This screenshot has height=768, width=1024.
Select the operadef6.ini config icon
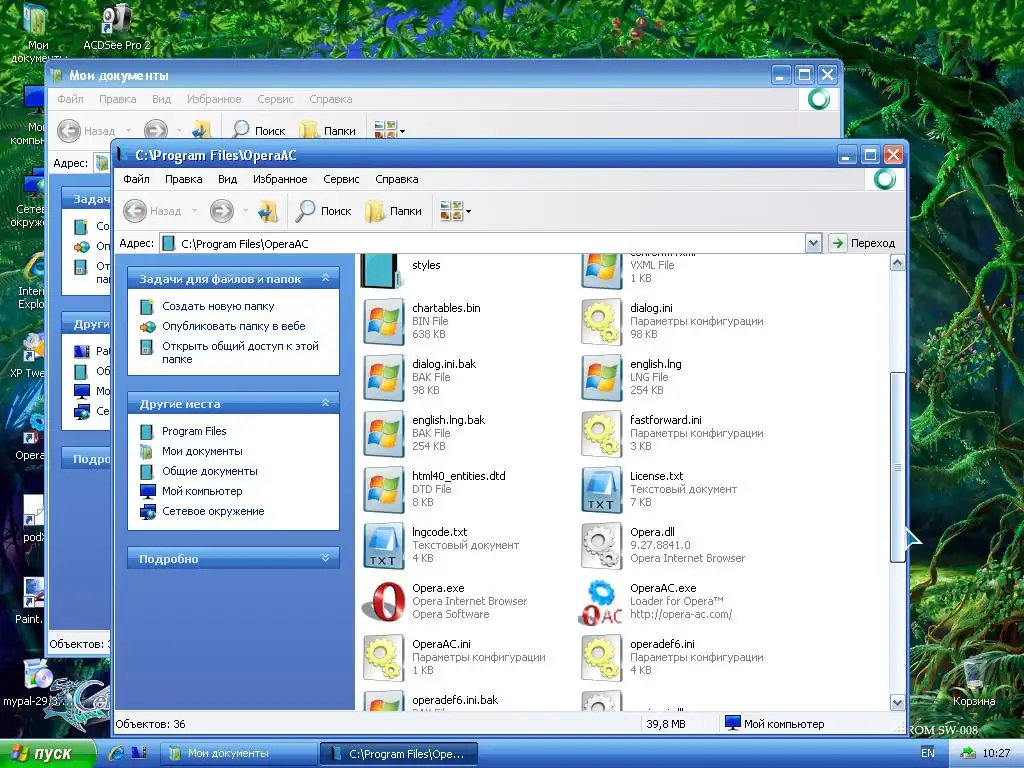[601, 658]
